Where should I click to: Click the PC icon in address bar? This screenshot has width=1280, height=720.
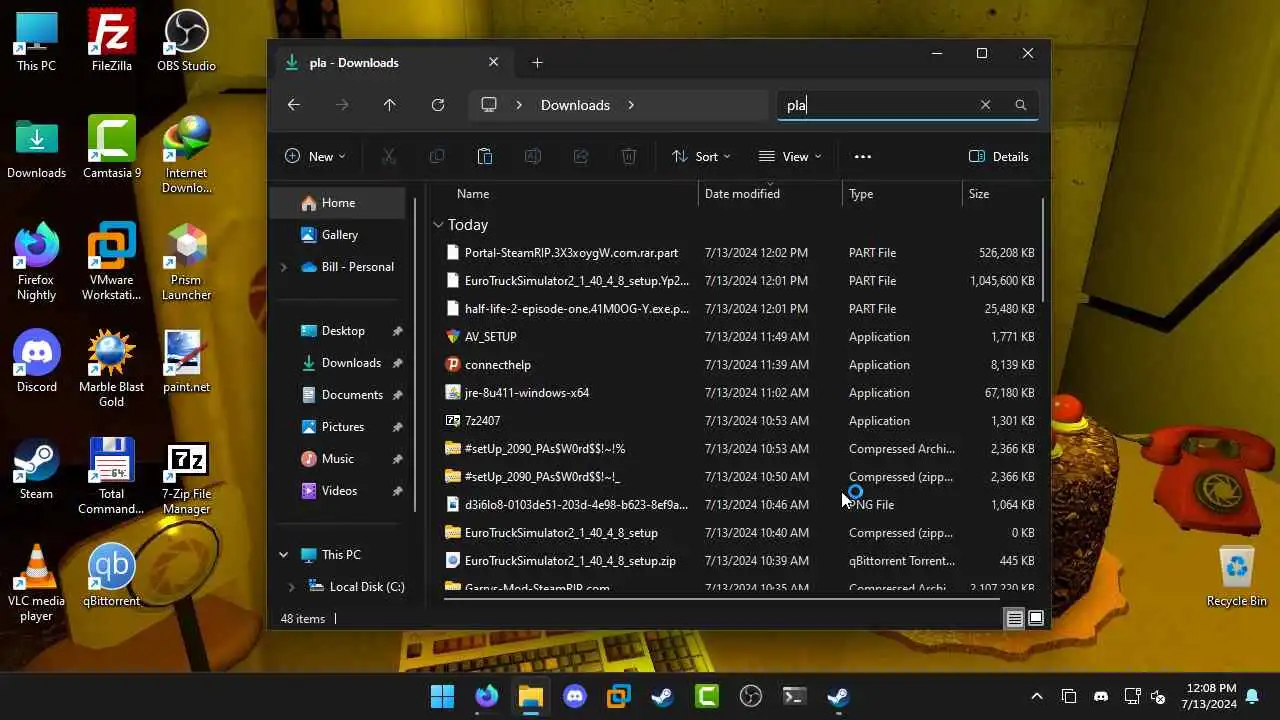click(489, 105)
